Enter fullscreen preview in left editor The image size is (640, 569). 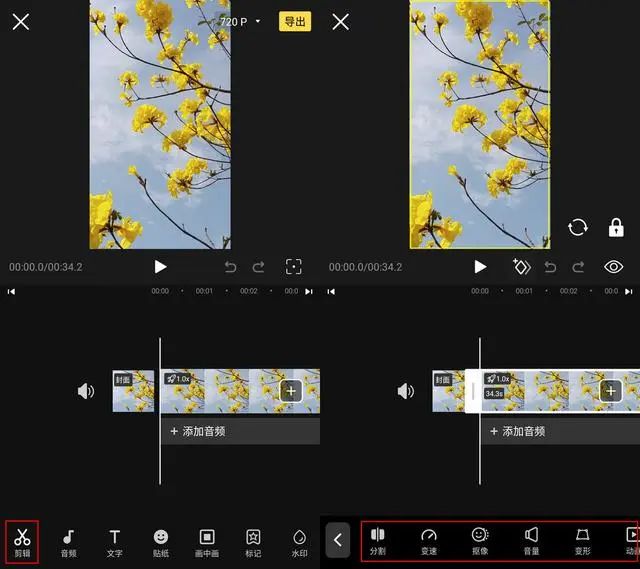pyautogui.click(x=293, y=267)
